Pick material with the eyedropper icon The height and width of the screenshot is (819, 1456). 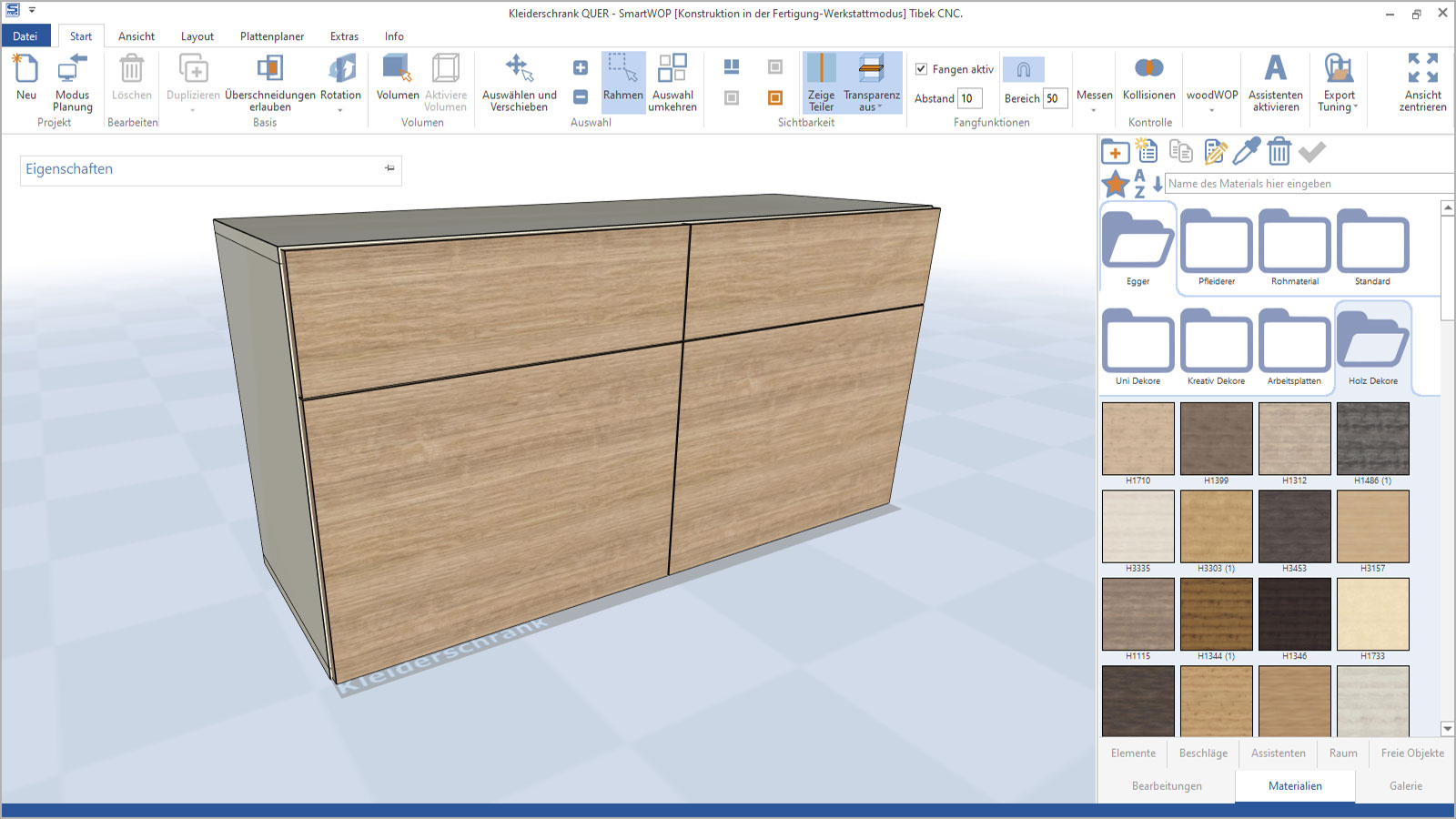1247,151
